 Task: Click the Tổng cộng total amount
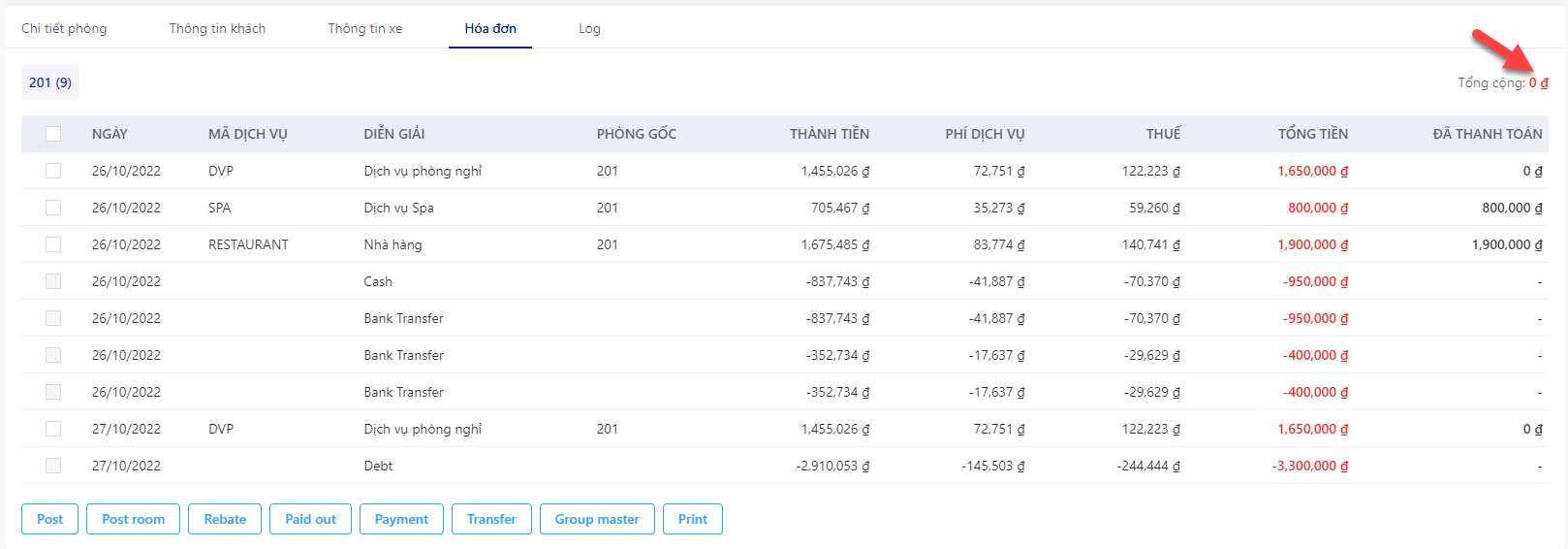pyautogui.click(x=1539, y=82)
